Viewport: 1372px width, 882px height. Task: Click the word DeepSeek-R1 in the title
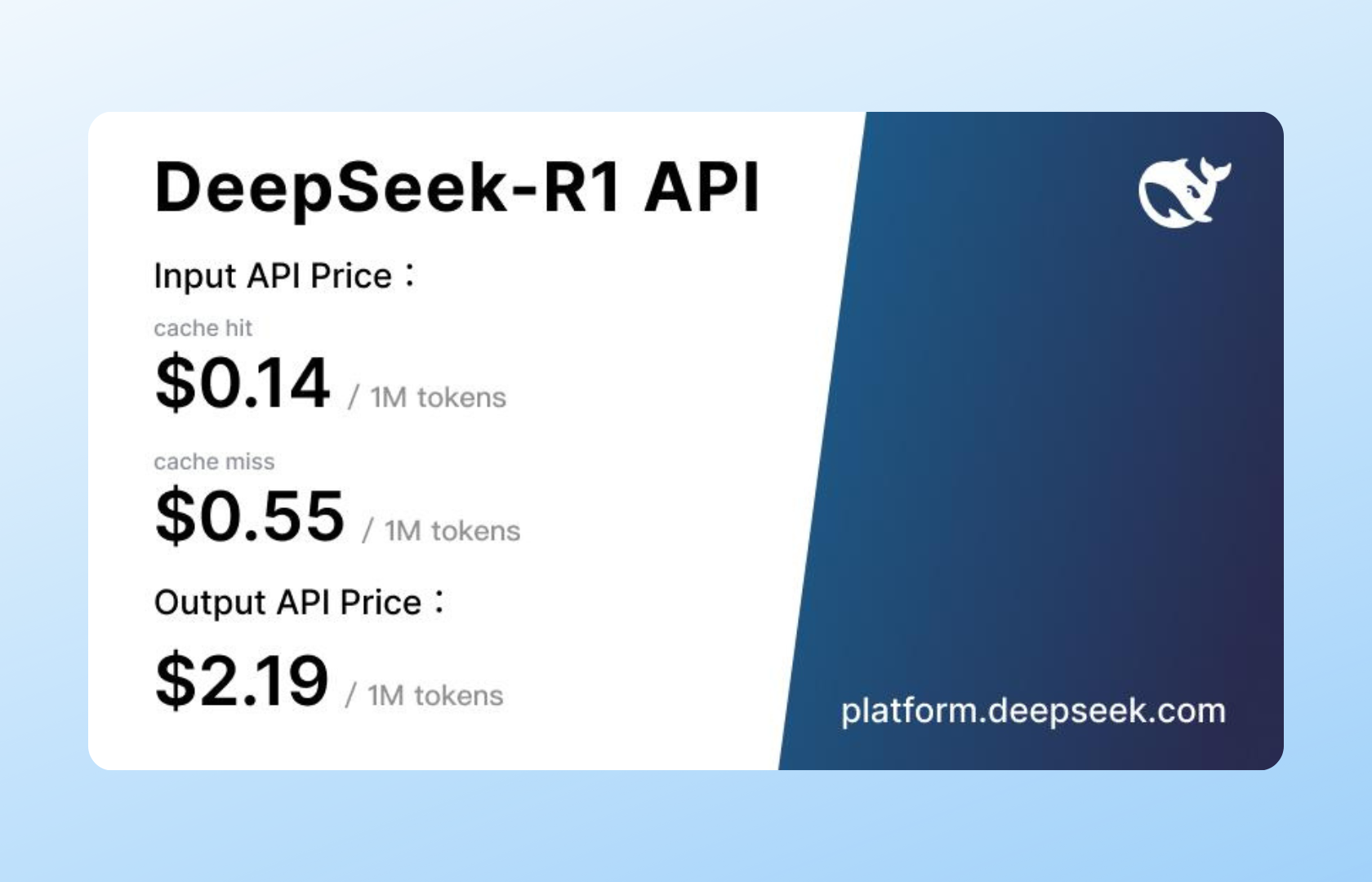click(x=387, y=188)
